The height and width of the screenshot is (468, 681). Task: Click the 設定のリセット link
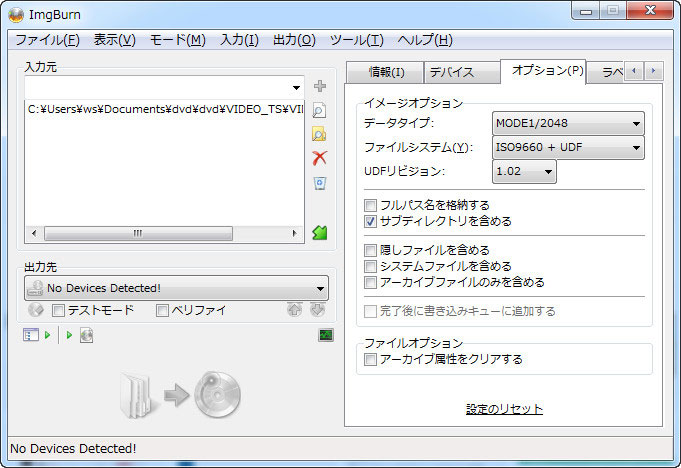pyautogui.click(x=504, y=409)
